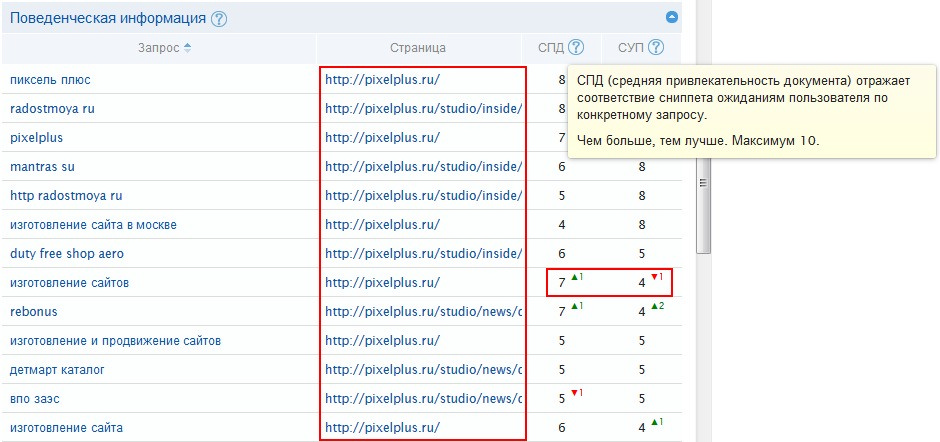Screen dimensions: 940x442
Task: Open page URL in the pixelplus row
Action: [x=382, y=137]
